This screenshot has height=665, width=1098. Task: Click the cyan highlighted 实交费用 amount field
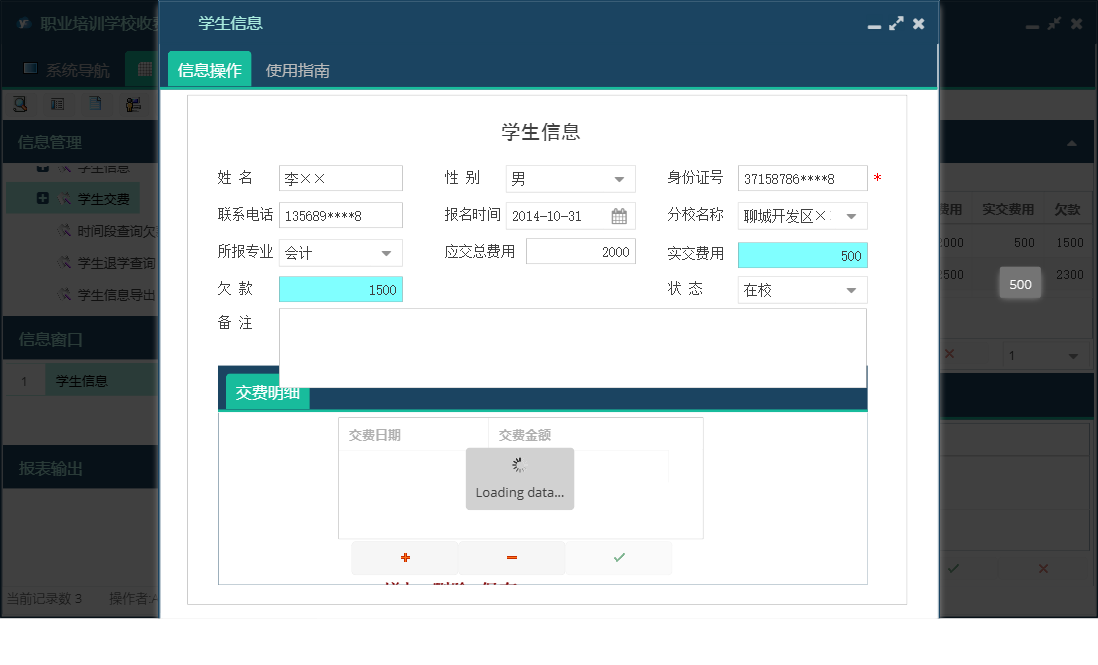[802, 255]
